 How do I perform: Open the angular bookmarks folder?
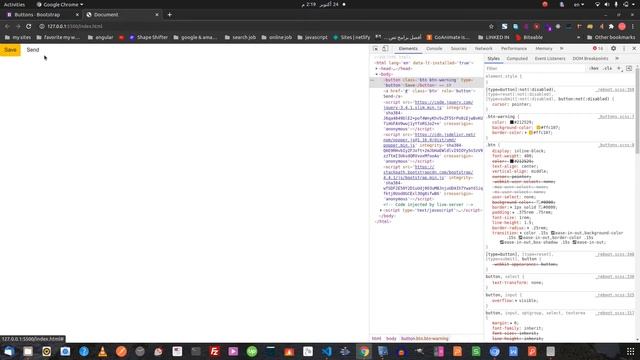pos(100,37)
